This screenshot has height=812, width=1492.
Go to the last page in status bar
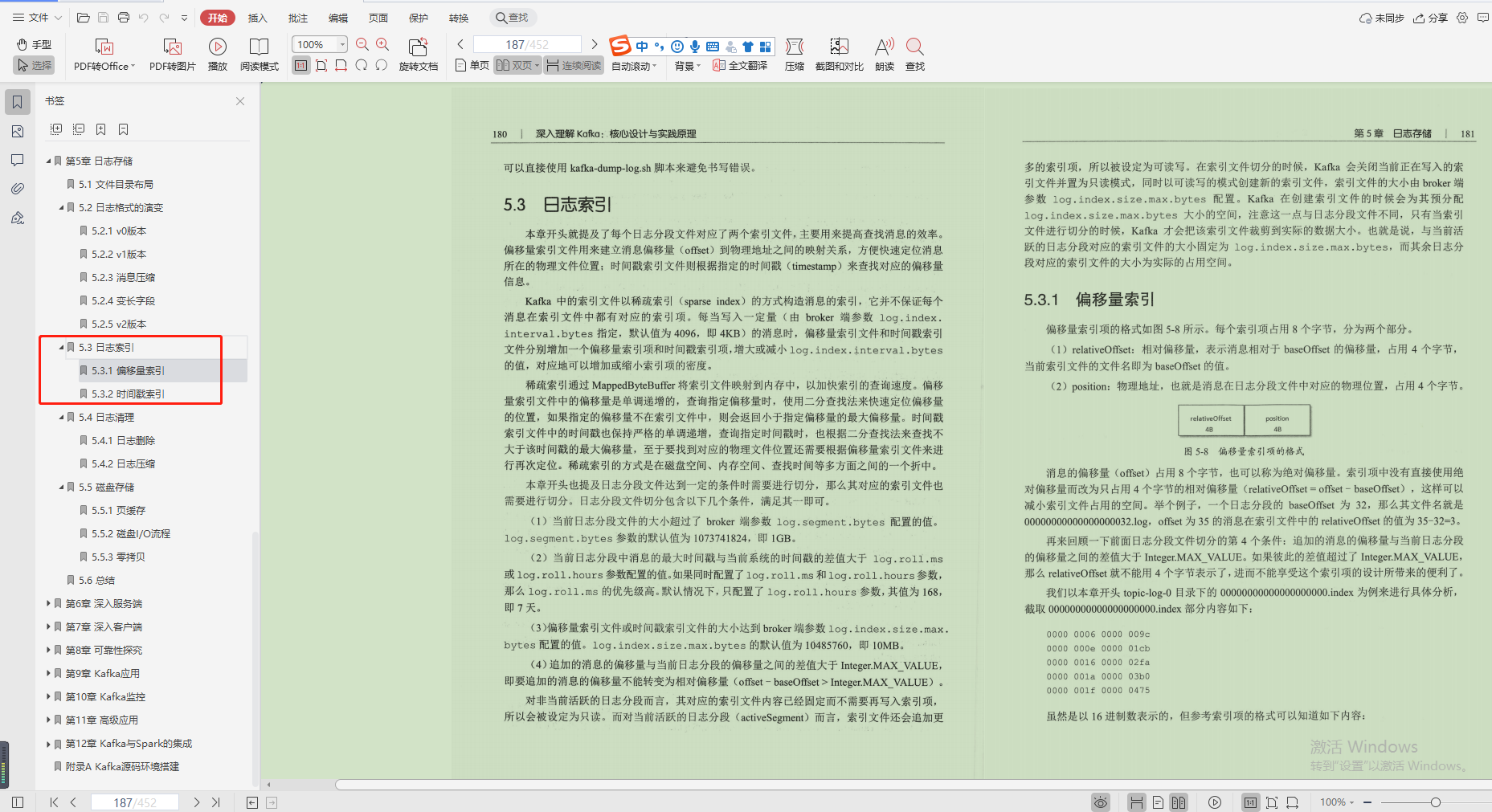[215, 802]
